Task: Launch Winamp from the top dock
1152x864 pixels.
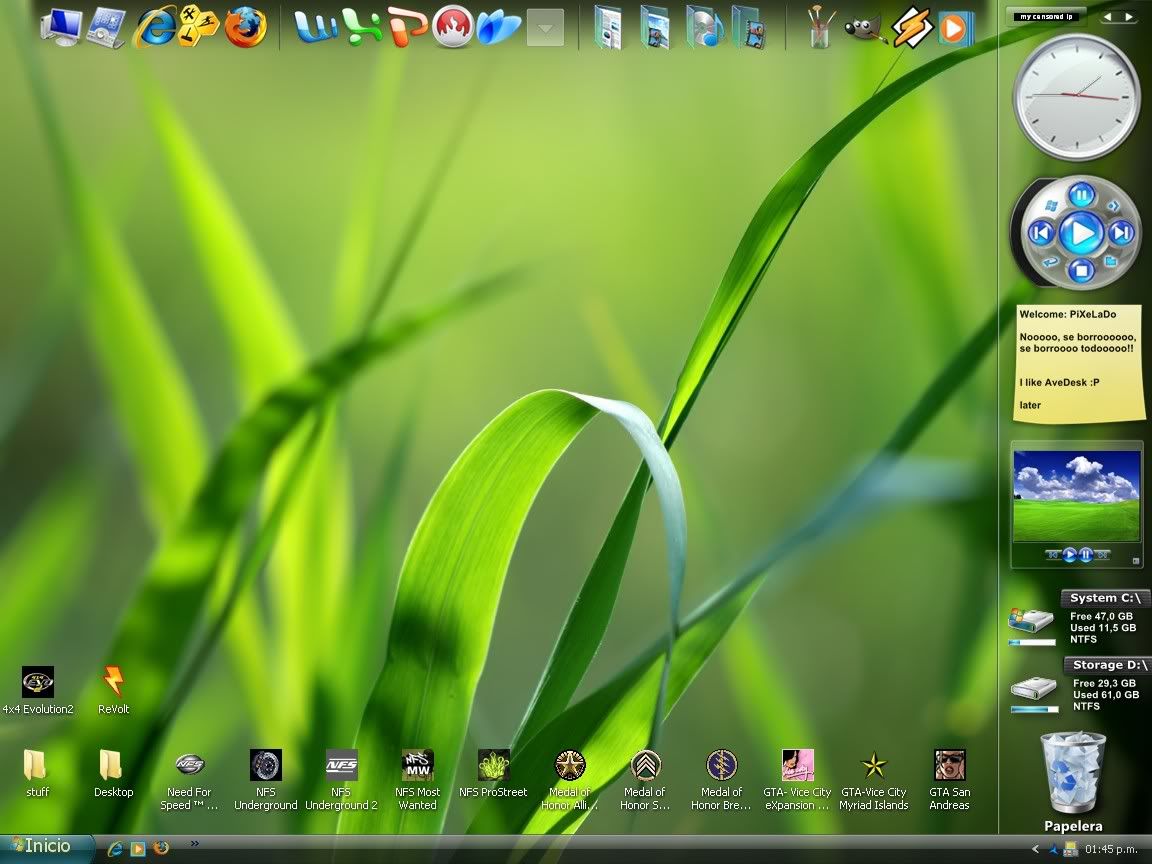Action: tap(911, 27)
